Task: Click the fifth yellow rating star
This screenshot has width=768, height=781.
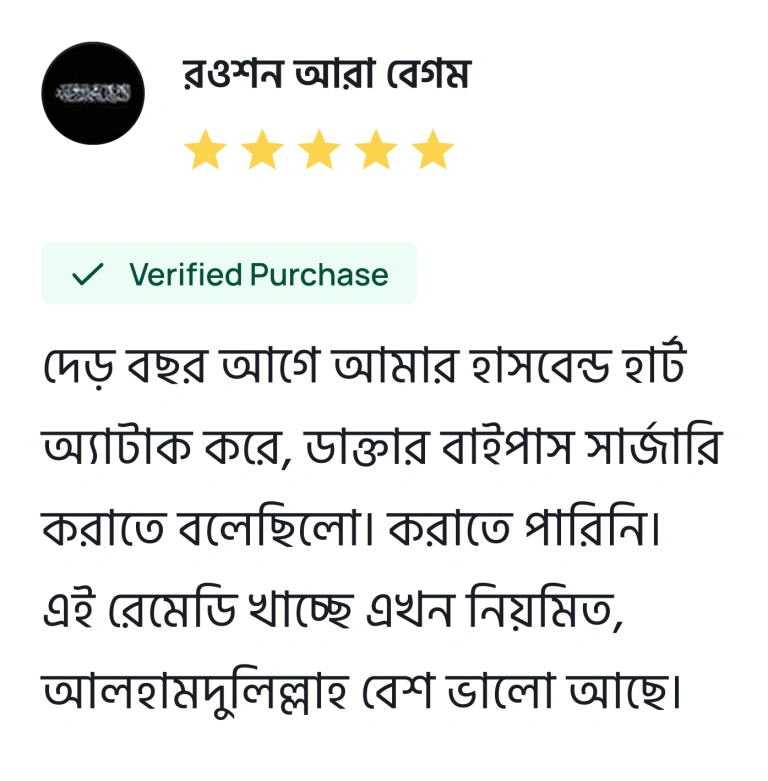Action: coord(433,149)
